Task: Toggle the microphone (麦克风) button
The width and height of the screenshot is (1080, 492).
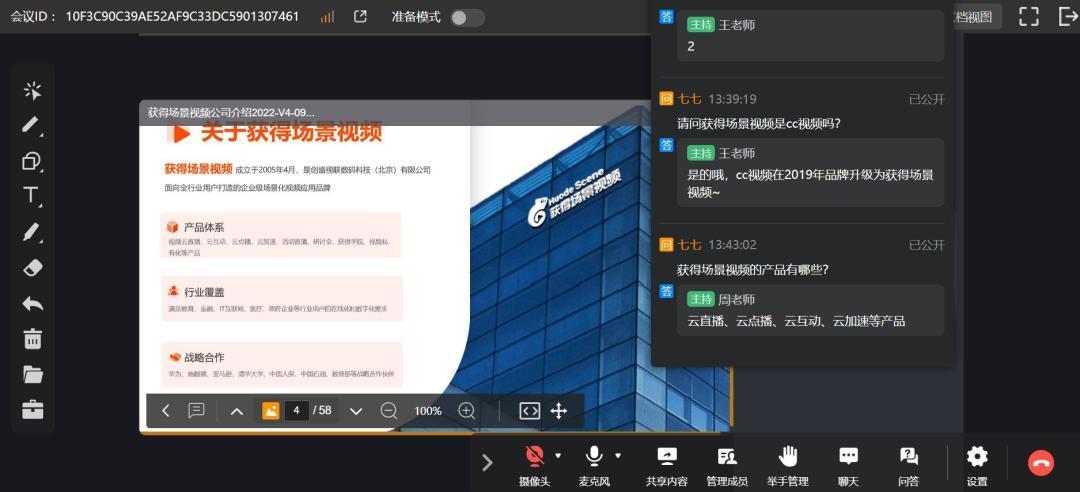Action: (594, 464)
